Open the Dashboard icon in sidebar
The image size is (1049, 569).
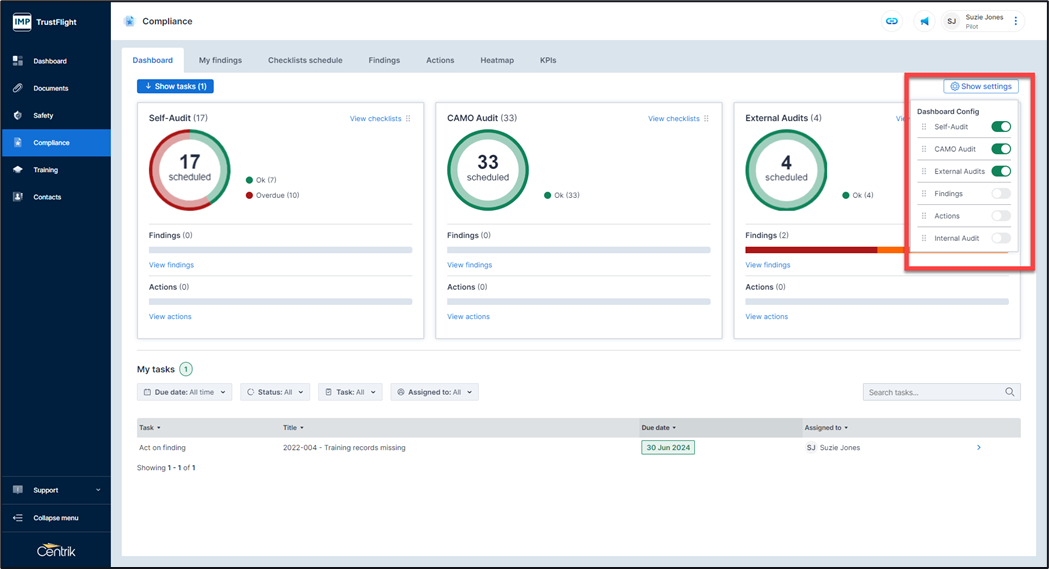18,61
